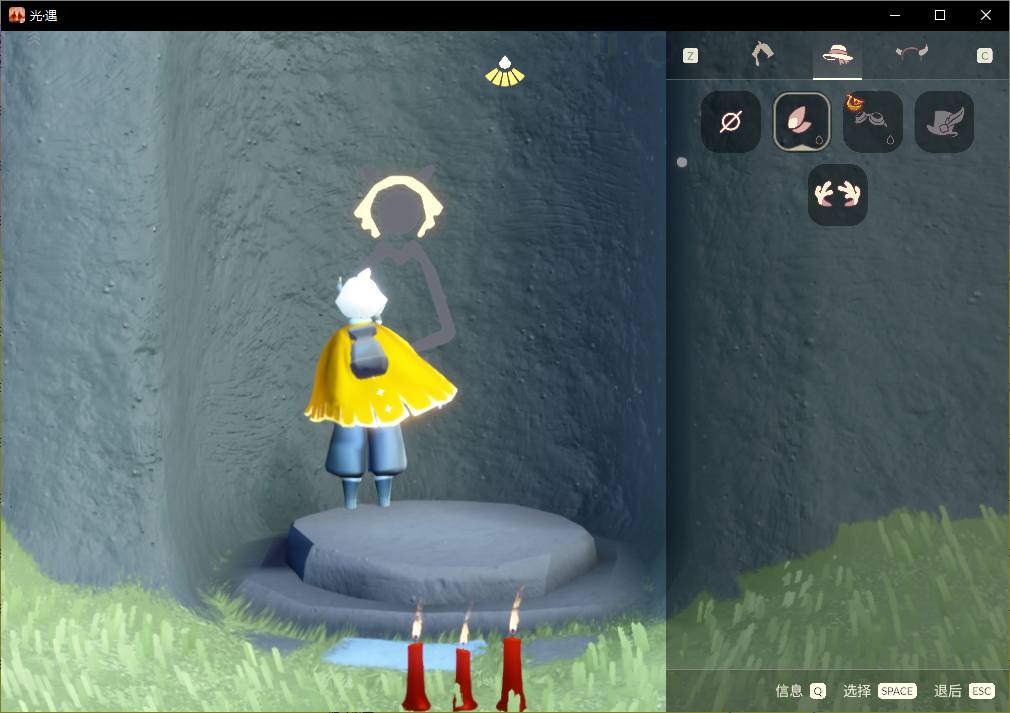The width and height of the screenshot is (1010, 713).
Task: Select the feathered witch hat
Action: pyautogui.click(x=944, y=121)
